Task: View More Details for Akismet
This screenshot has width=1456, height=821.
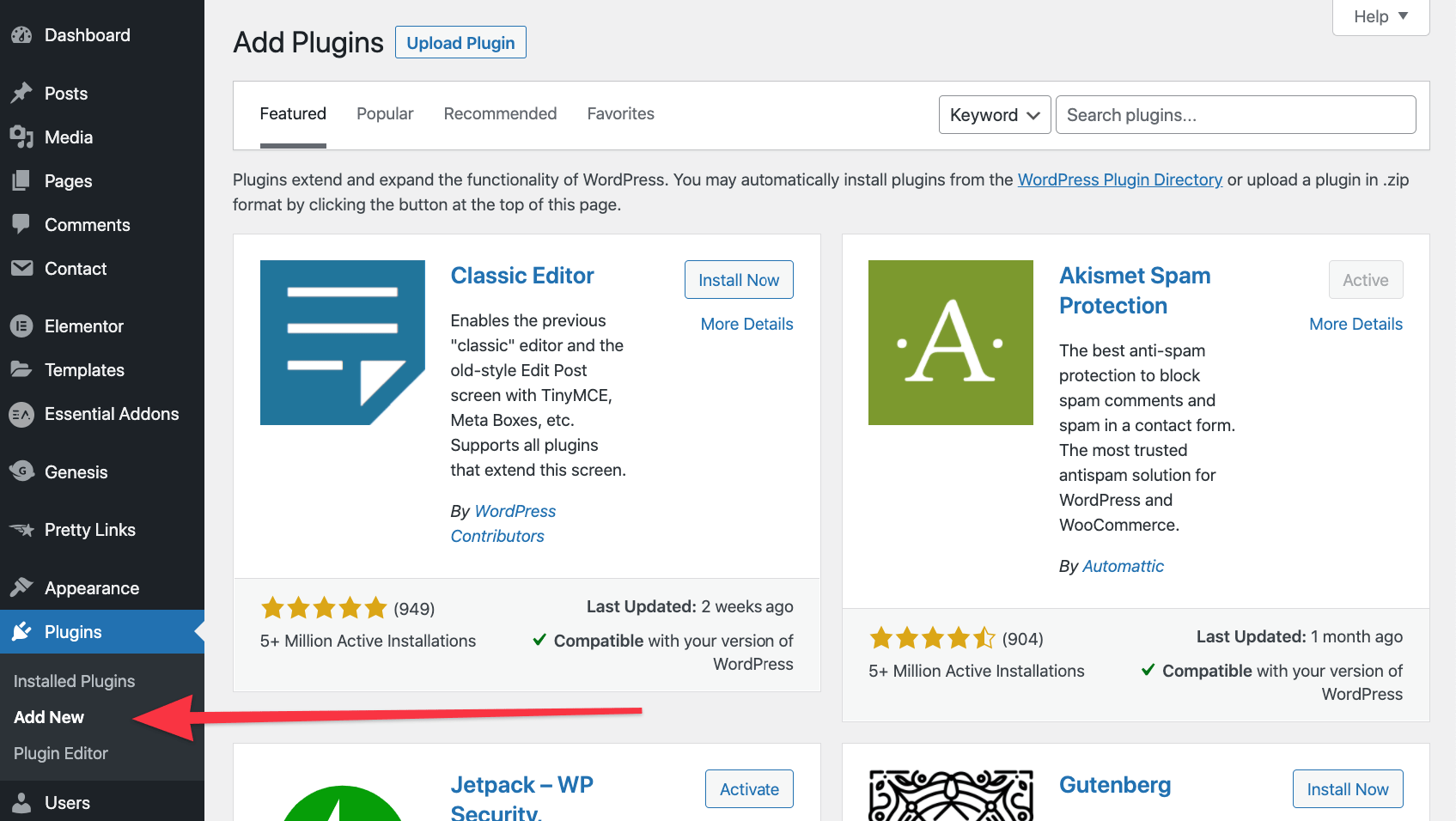Action: (x=1355, y=324)
